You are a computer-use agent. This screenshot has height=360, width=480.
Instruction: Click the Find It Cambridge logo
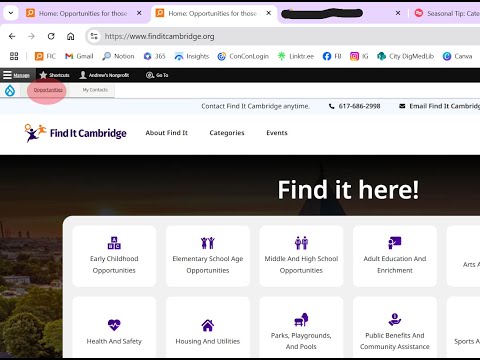tap(75, 133)
